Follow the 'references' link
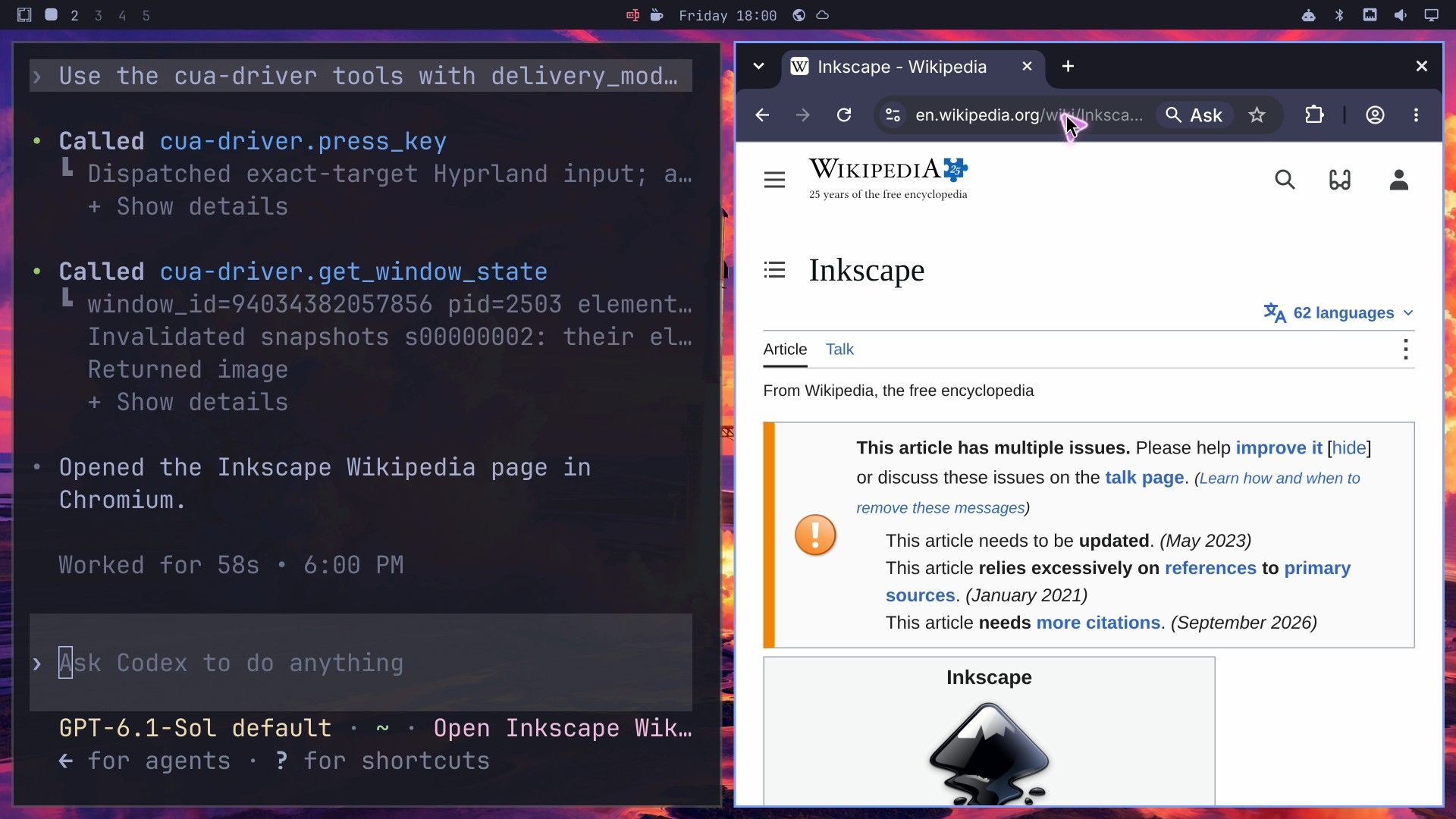This screenshot has height=819, width=1456. [x=1210, y=569]
